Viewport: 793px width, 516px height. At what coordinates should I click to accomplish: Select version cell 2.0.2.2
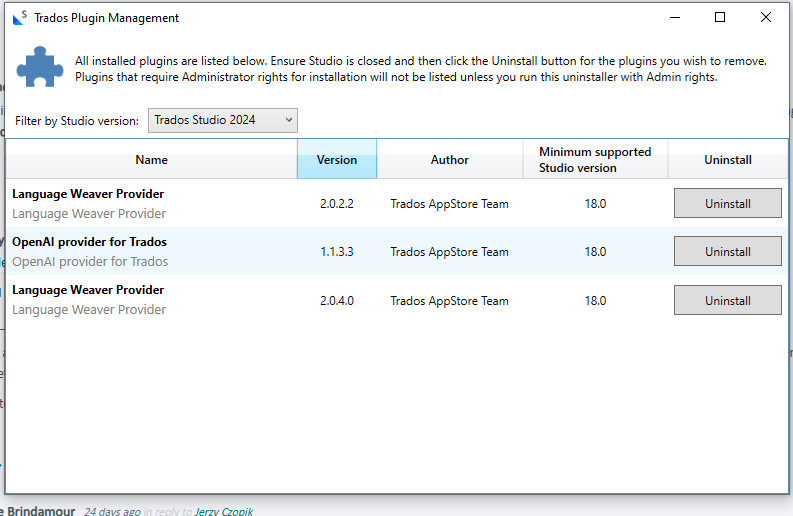(337, 204)
